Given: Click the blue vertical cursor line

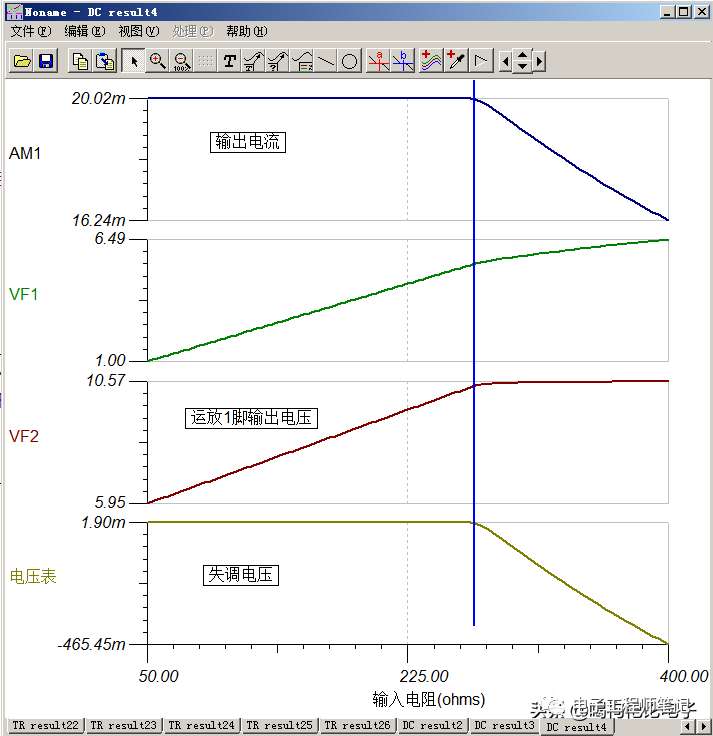Looking at the screenshot, I should 474,352.
